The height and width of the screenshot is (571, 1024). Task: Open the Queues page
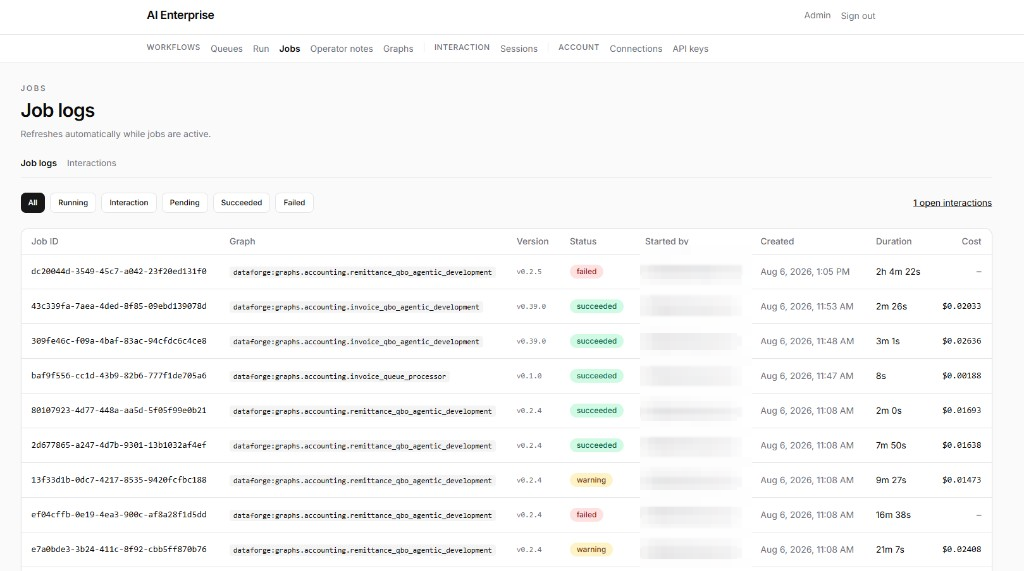(226, 49)
